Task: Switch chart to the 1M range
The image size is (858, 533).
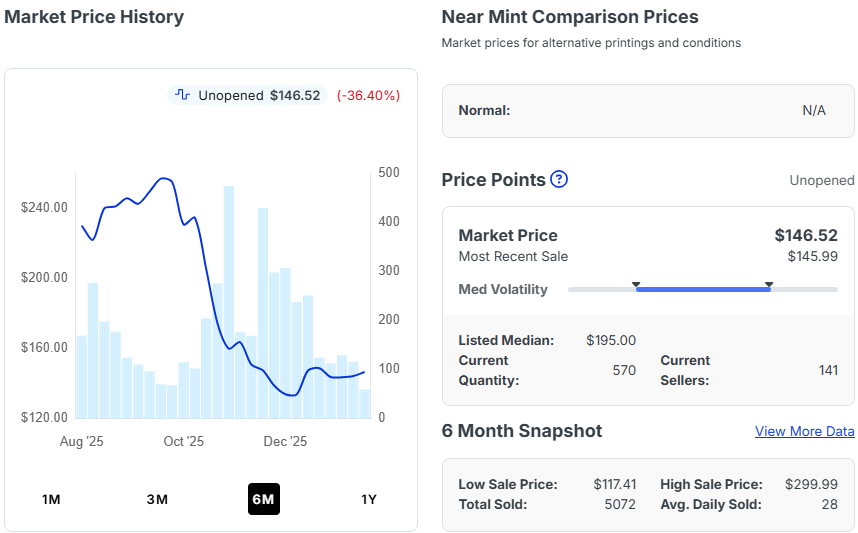Action: click(51, 499)
